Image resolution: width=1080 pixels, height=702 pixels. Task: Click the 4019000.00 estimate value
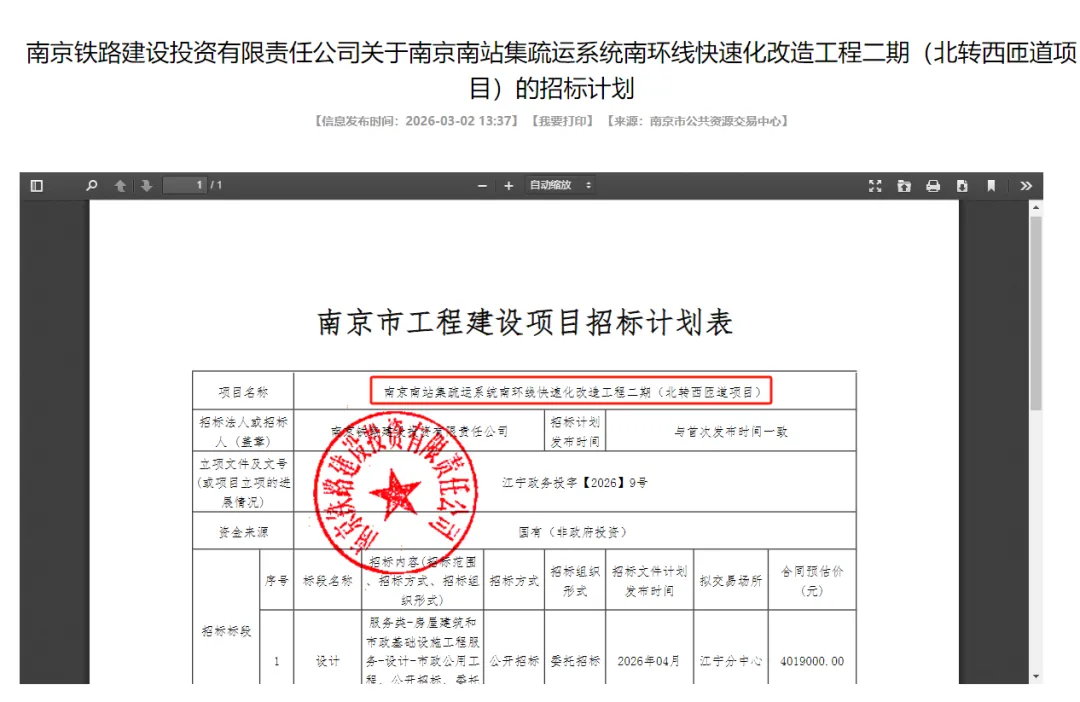coord(812,661)
